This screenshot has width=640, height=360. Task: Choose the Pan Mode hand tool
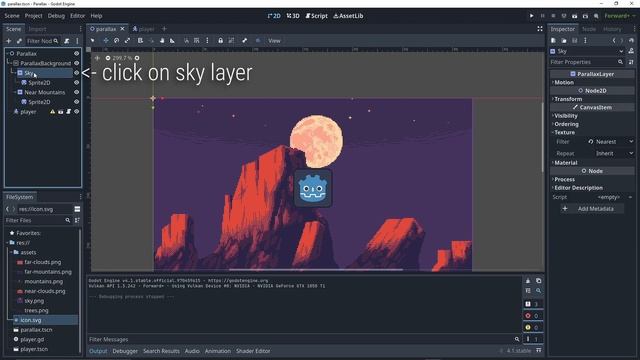click(x=162, y=40)
